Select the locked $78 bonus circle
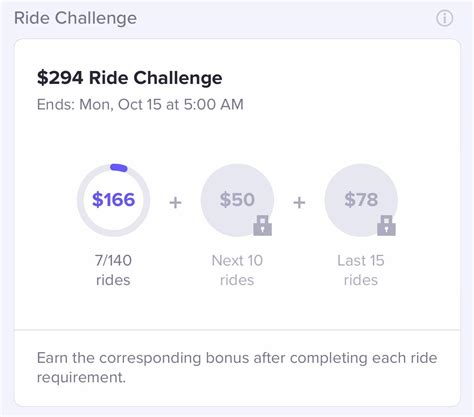 pyautogui.click(x=361, y=200)
